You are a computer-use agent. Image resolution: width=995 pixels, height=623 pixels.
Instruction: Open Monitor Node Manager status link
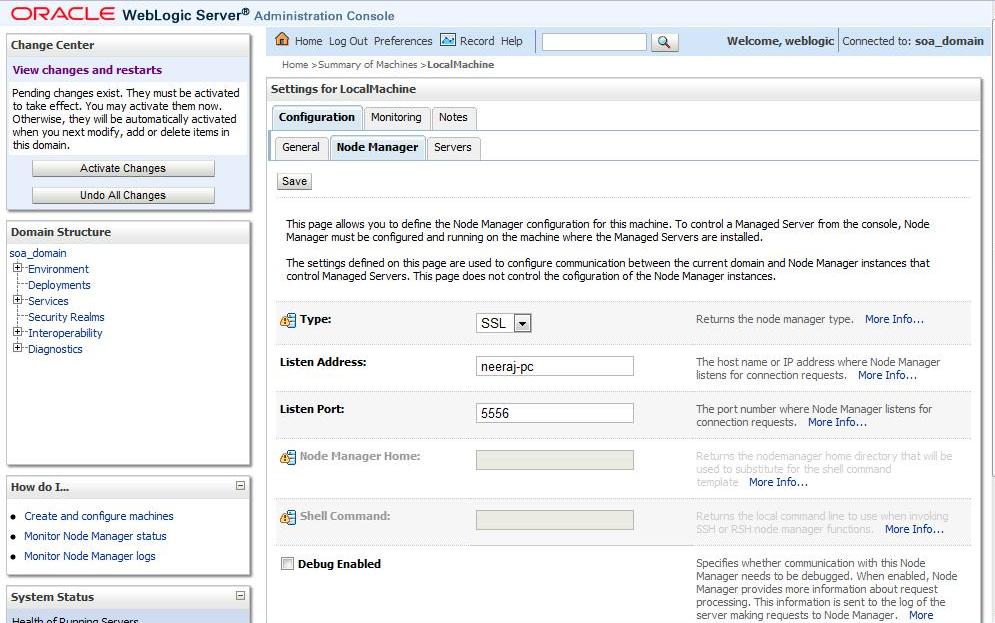coord(95,536)
